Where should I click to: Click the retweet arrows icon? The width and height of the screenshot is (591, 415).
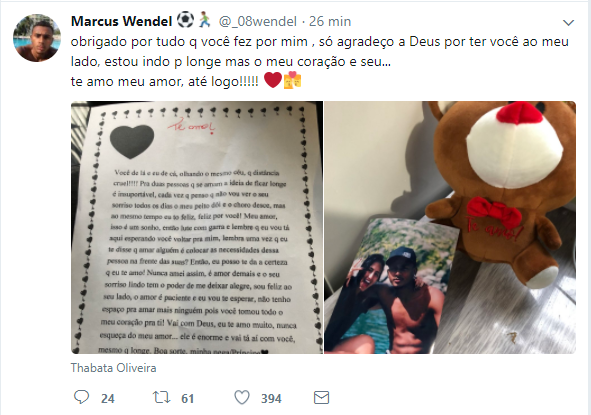(x=161, y=397)
